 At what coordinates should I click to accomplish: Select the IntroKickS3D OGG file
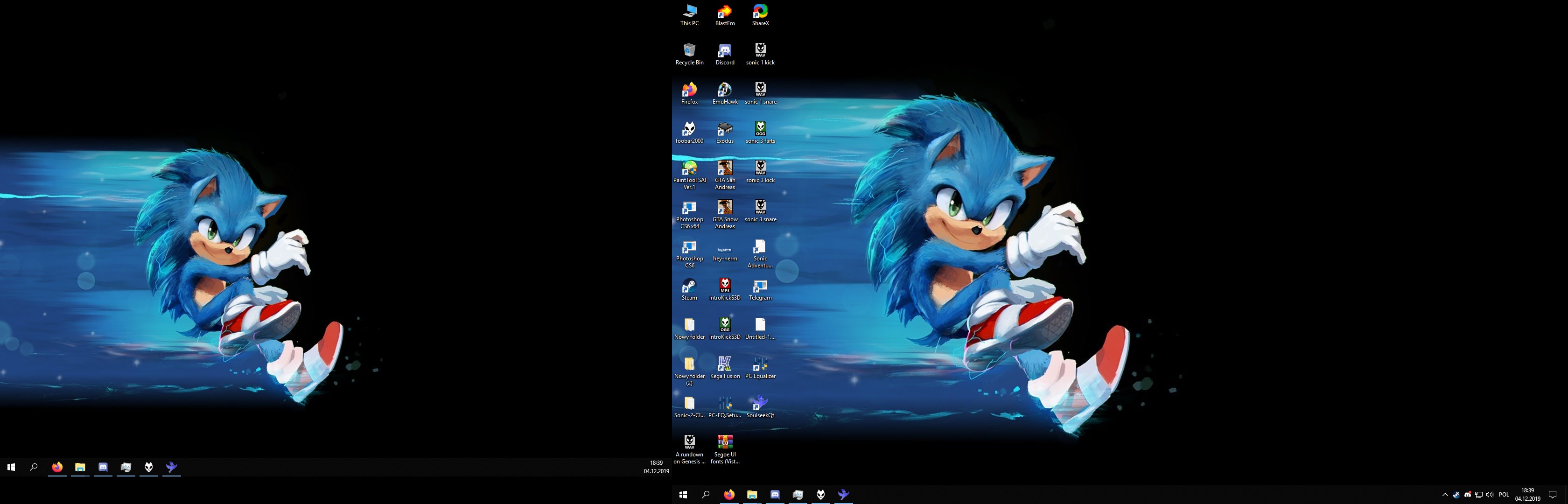click(724, 329)
